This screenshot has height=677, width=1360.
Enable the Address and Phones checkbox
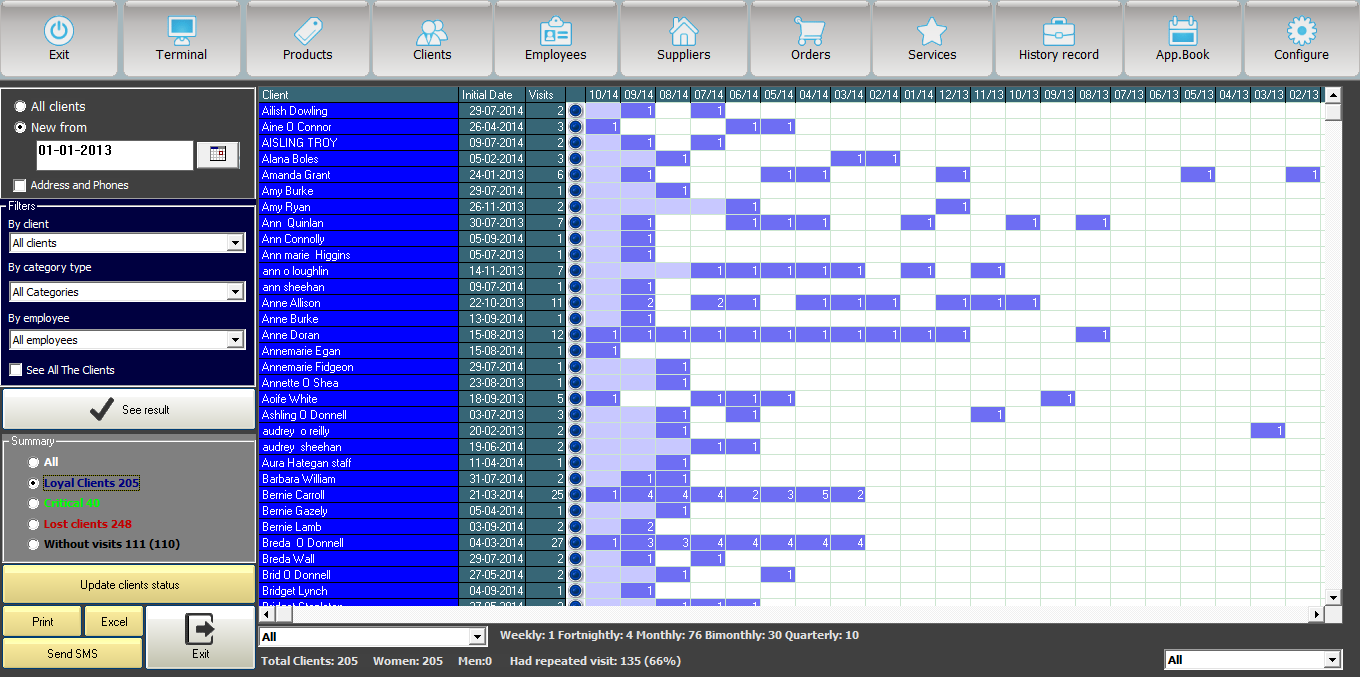click(20, 186)
